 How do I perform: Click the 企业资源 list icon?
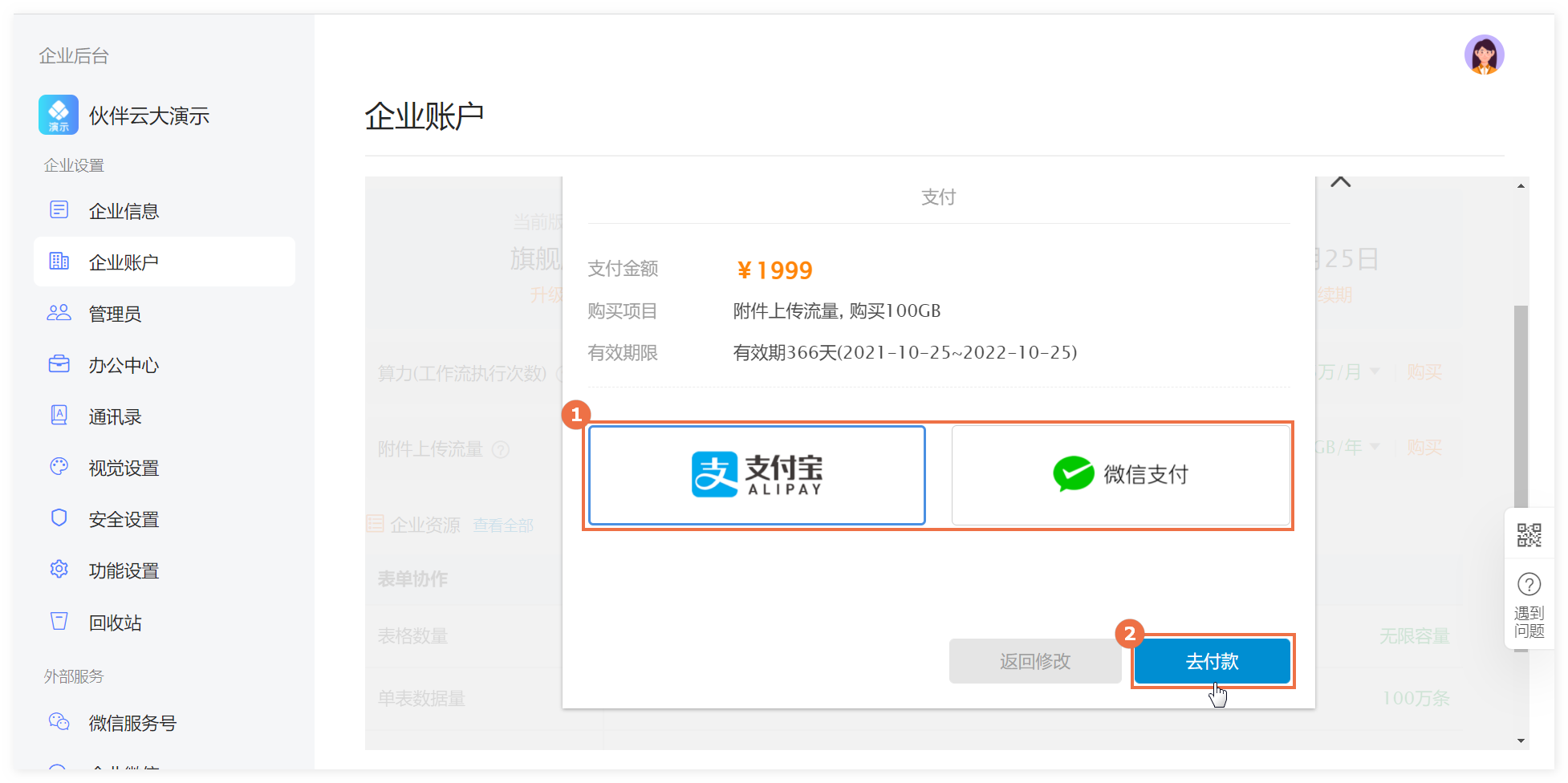click(375, 524)
